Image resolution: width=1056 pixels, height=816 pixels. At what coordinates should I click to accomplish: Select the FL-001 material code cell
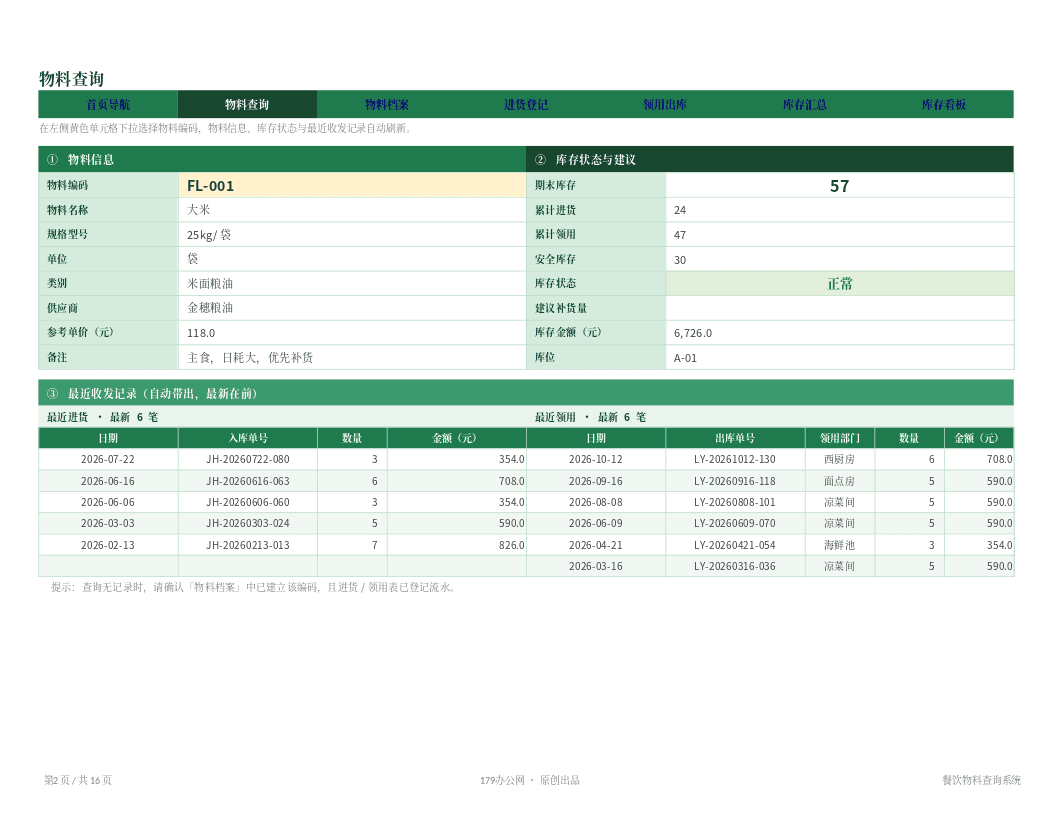(352, 185)
